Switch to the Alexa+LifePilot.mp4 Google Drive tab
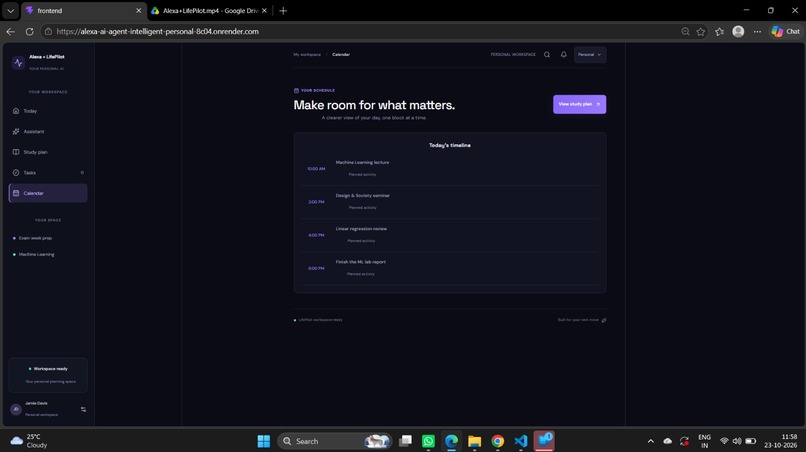 pyautogui.click(x=211, y=11)
